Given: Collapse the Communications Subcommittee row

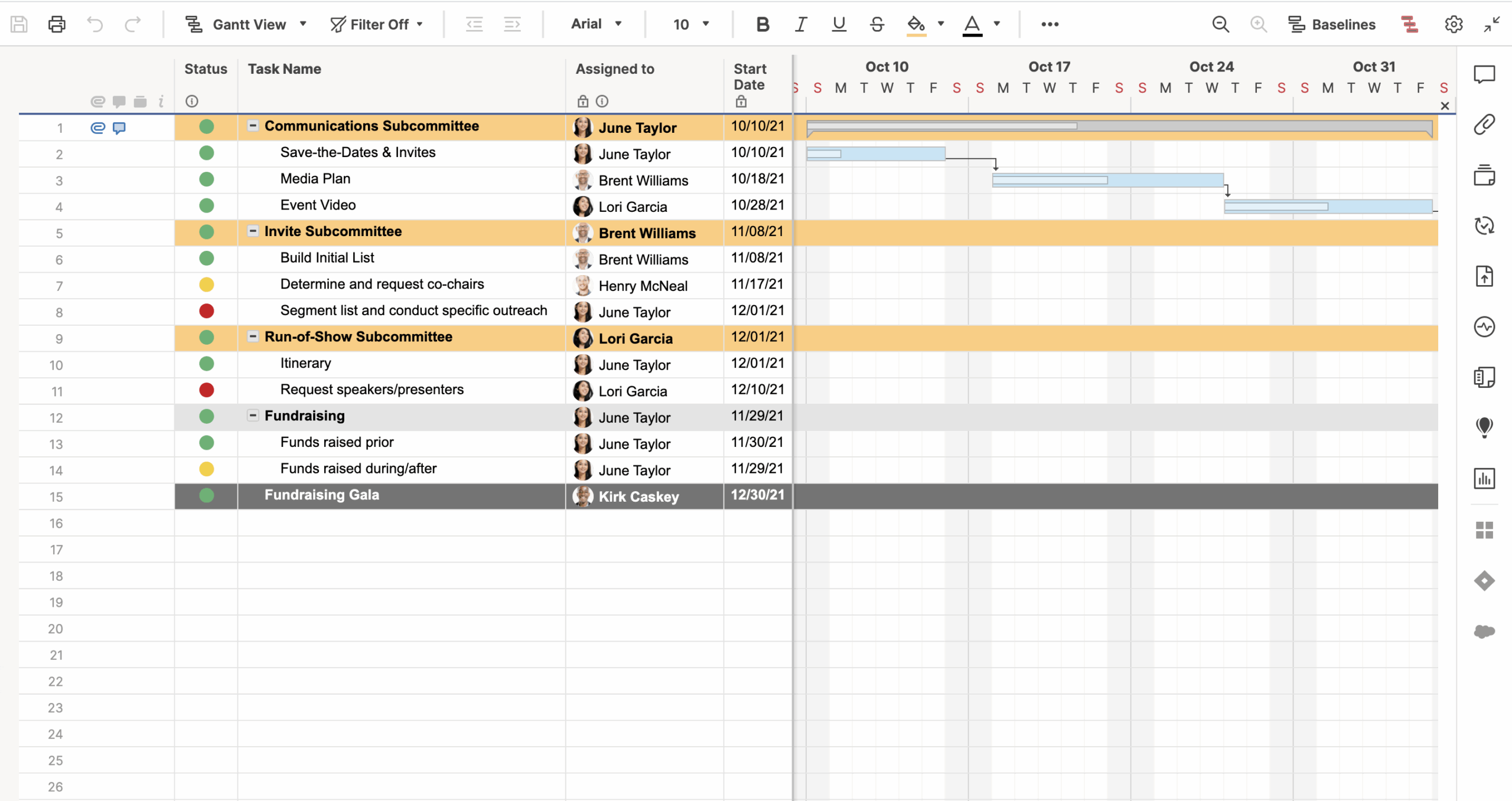Looking at the screenshot, I should point(253,125).
